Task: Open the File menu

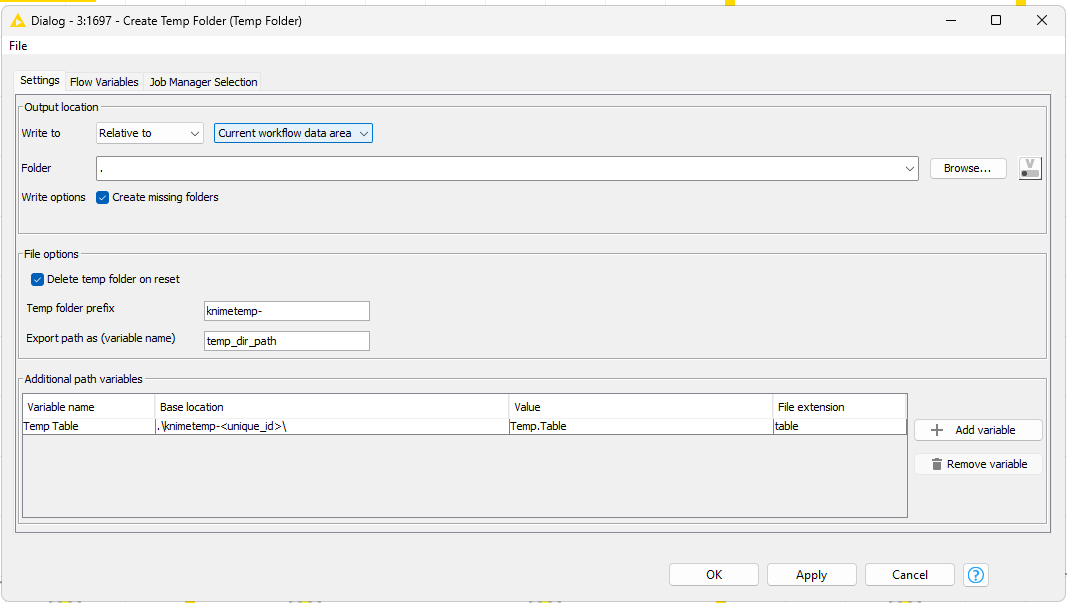Action: (x=18, y=46)
